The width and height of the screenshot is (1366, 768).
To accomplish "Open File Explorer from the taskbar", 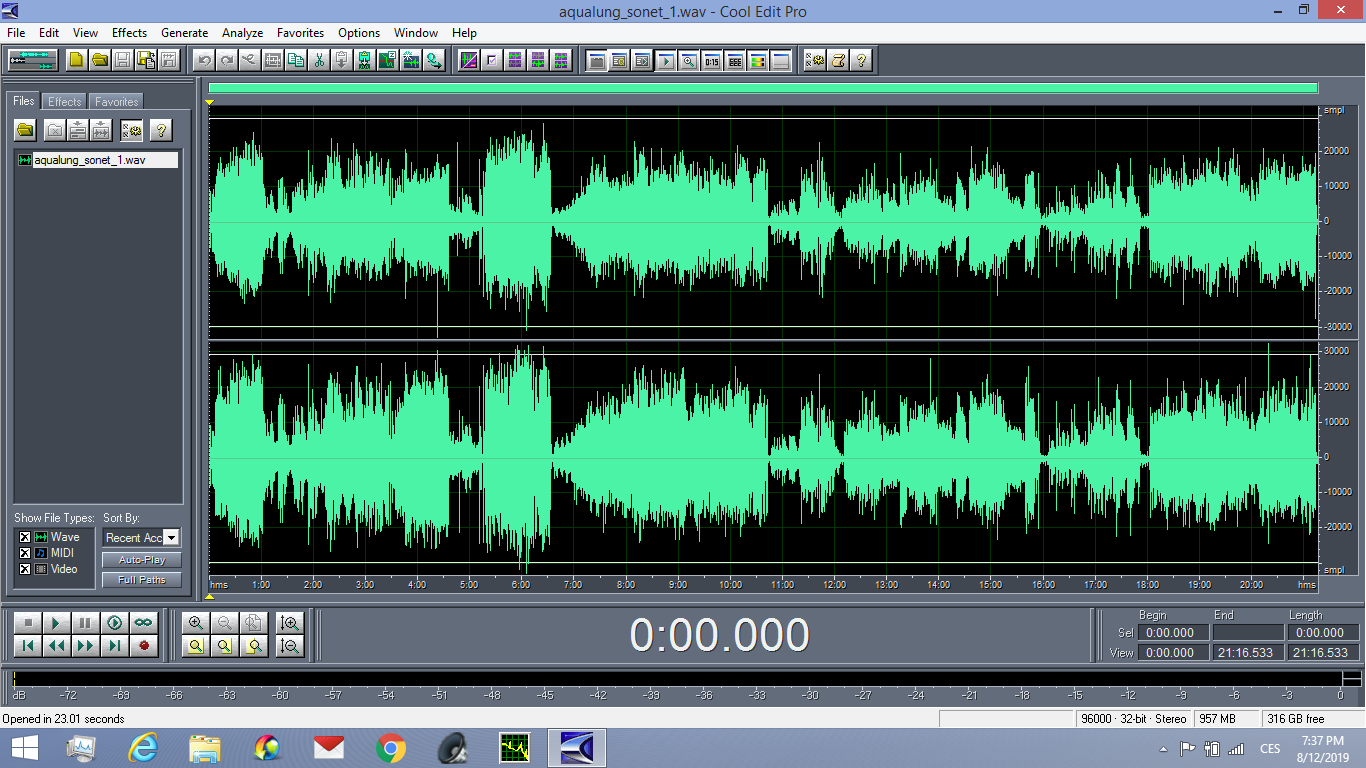I will (205, 748).
